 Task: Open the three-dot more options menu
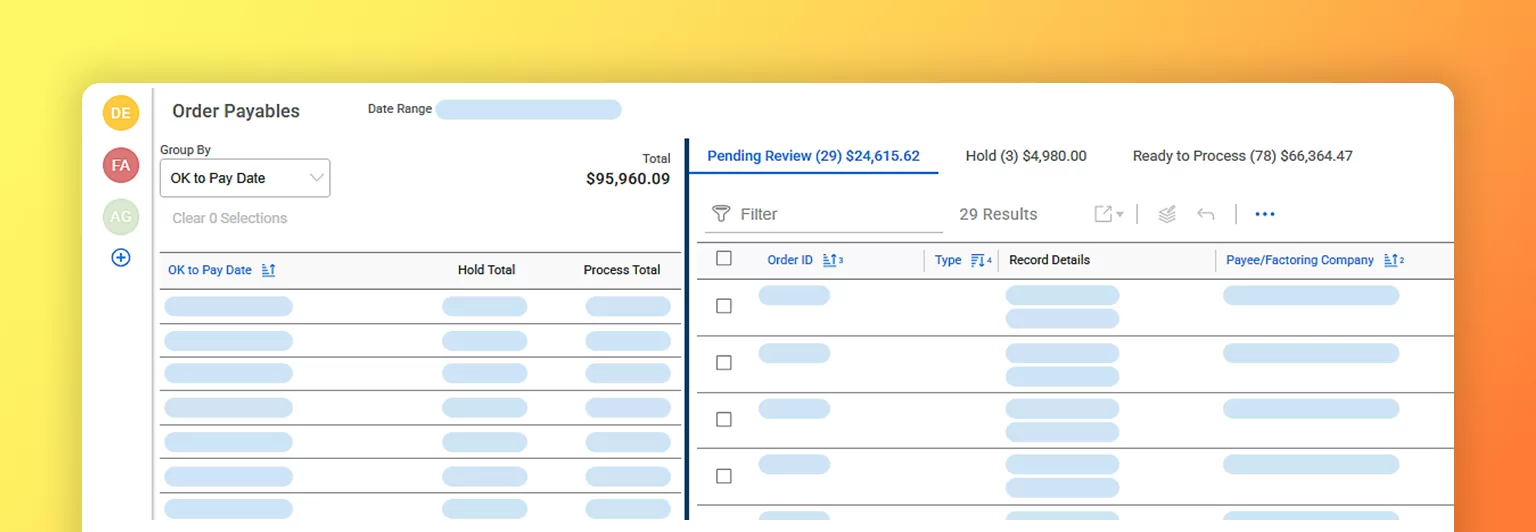(1265, 214)
